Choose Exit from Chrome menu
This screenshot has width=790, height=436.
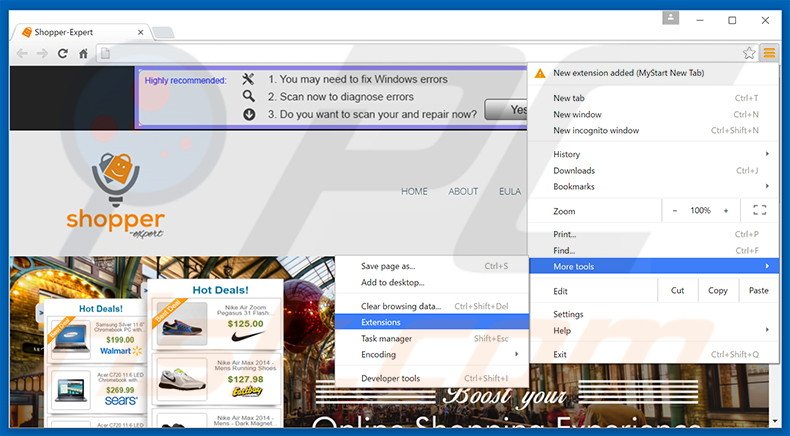653,354
